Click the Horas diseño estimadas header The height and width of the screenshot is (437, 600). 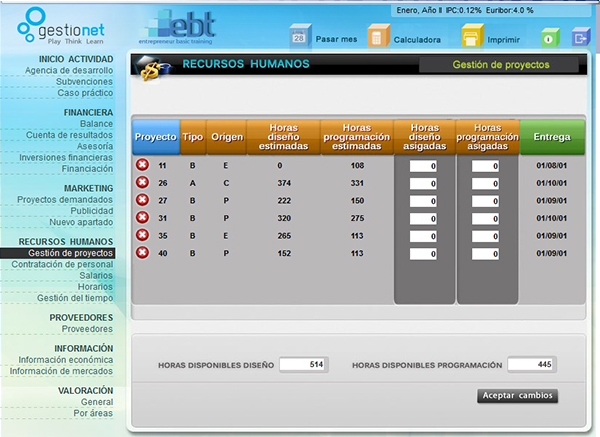pyautogui.click(x=284, y=137)
